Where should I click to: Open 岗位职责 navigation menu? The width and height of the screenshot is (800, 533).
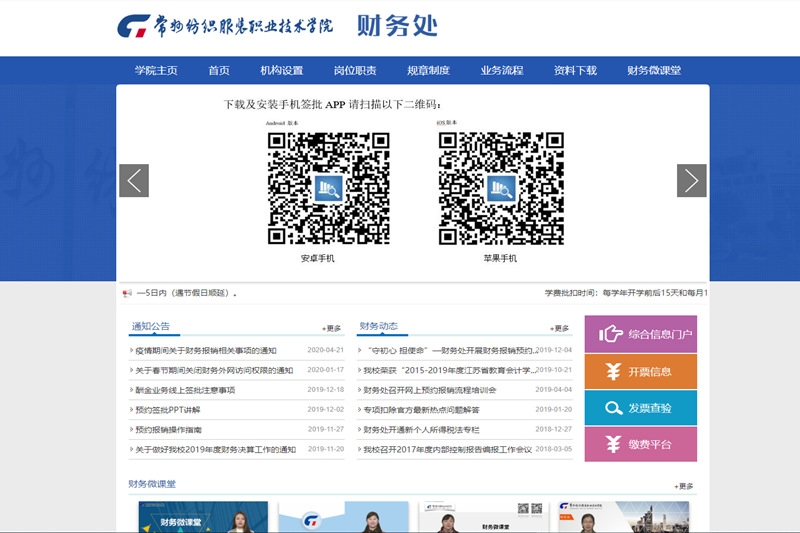click(x=355, y=70)
